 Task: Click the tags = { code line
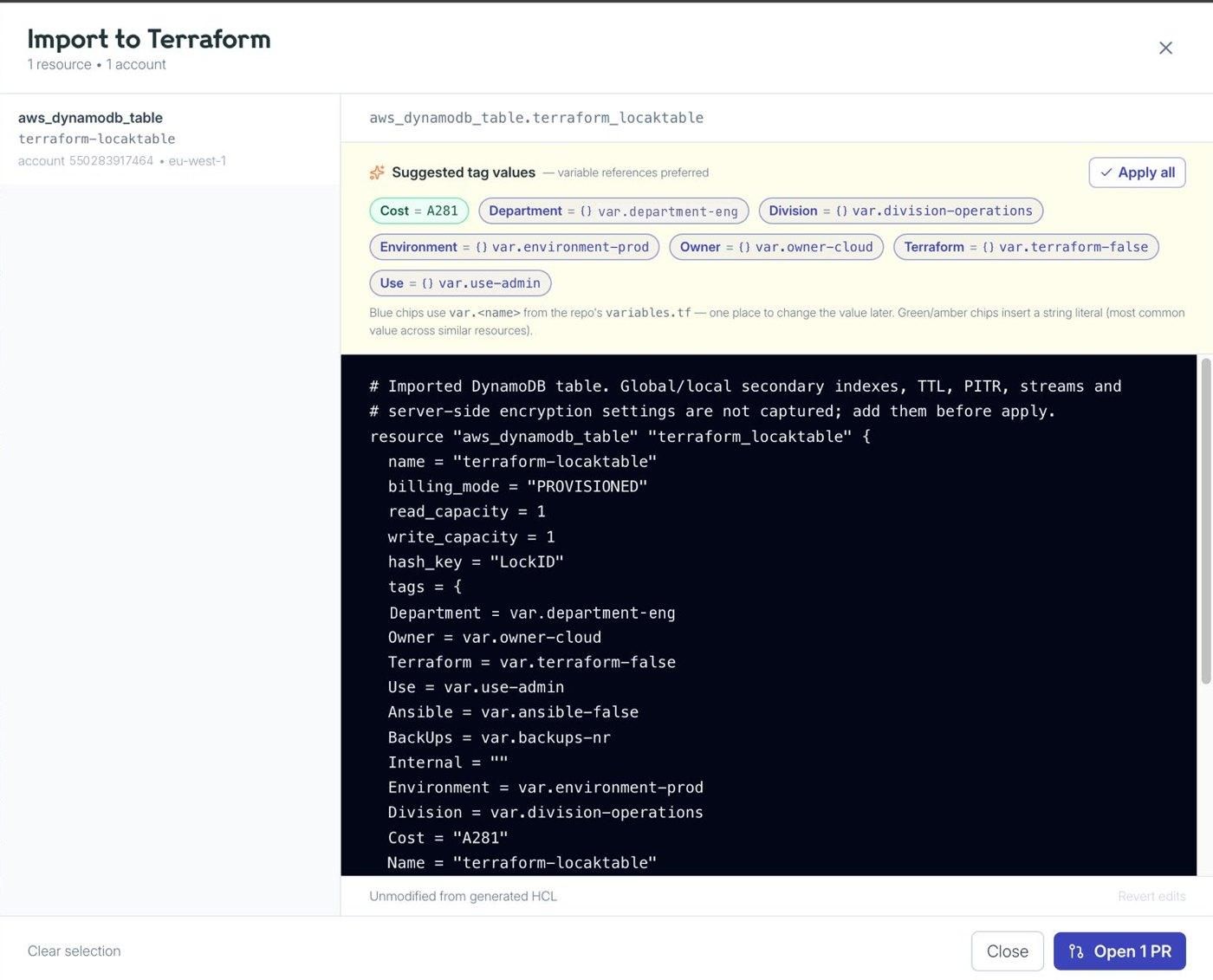pos(425,587)
